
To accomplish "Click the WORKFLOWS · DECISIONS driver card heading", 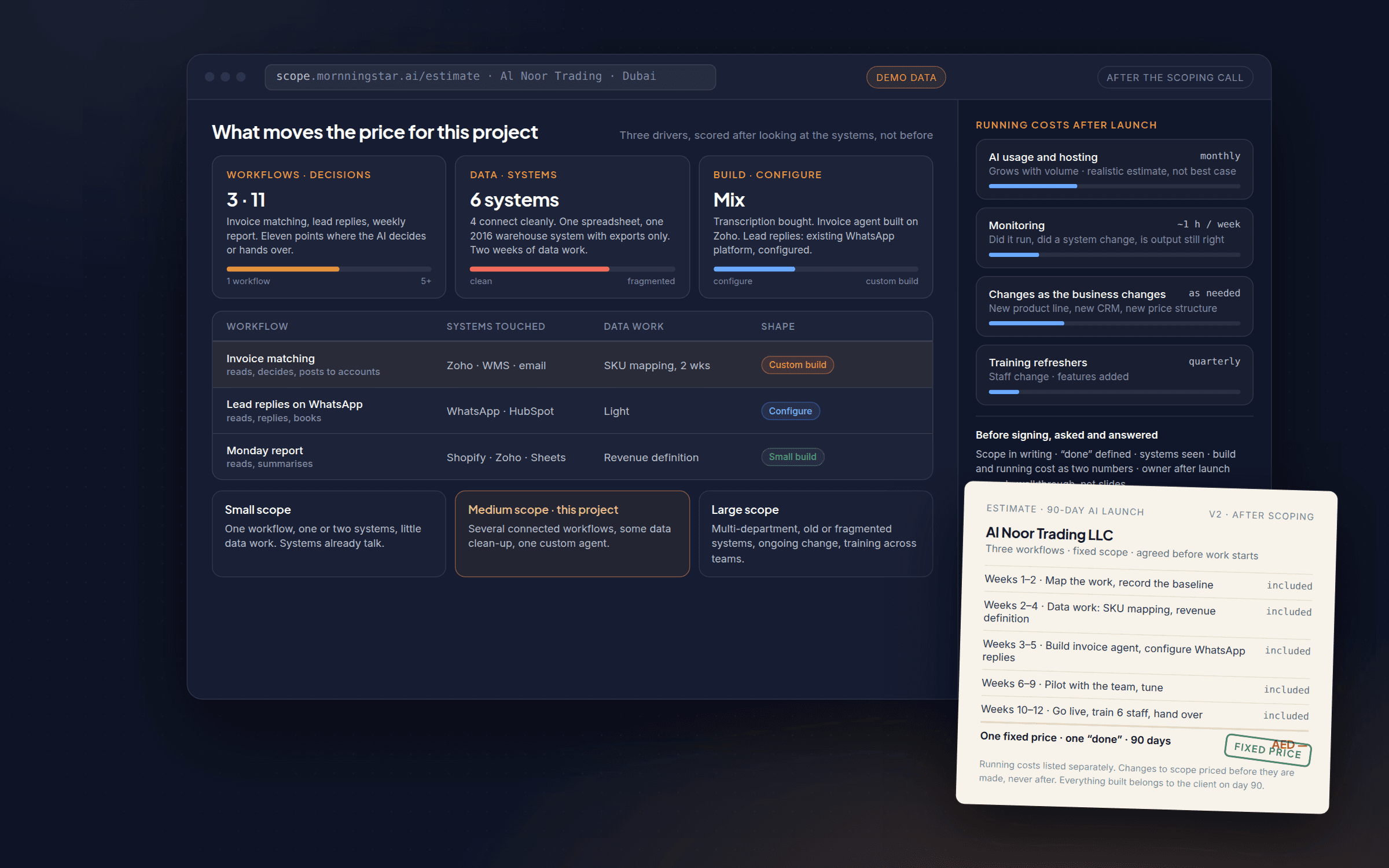I will [299, 175].
